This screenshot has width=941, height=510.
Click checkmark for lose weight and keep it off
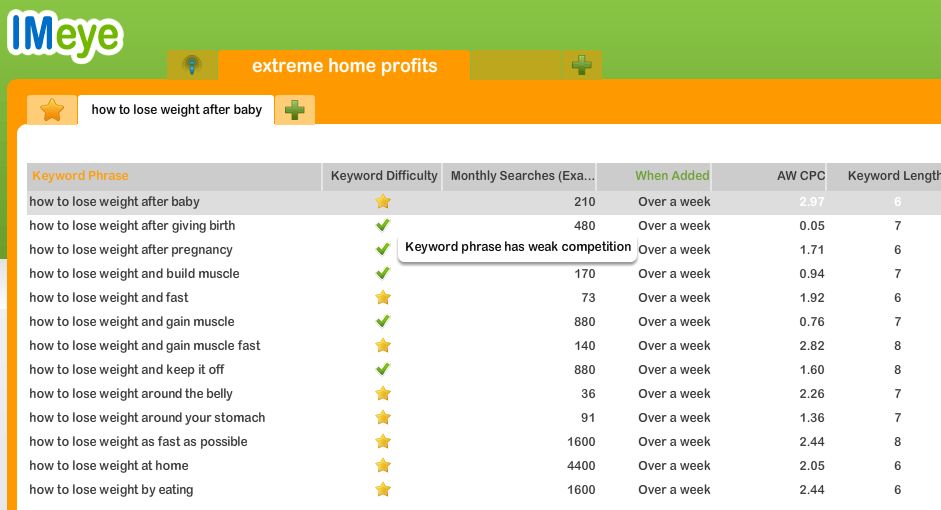pyautogui.click(x=383, y=370)
